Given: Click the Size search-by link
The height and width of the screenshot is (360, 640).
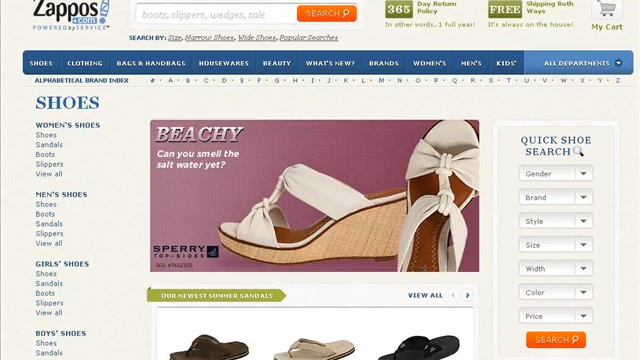Looking at the screenshot, I should tap(175, 38).
